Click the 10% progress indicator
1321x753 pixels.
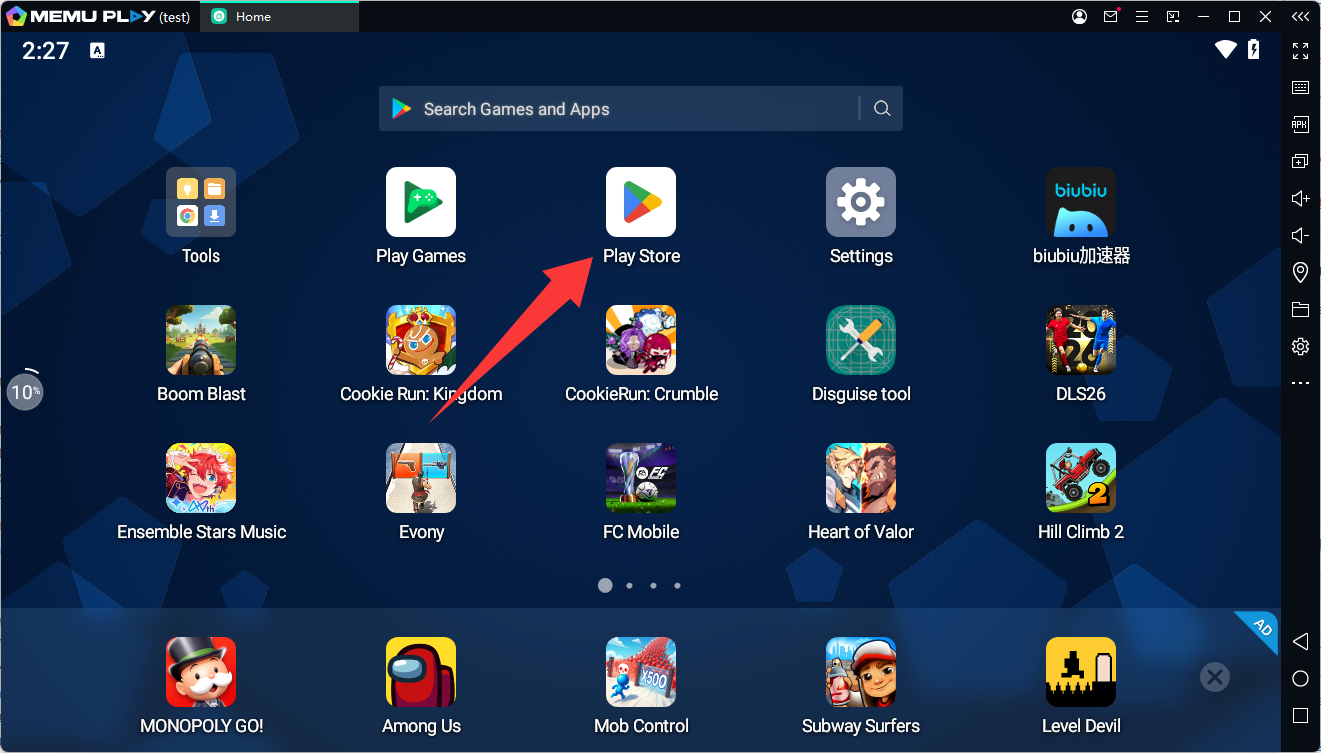[24, 390]
